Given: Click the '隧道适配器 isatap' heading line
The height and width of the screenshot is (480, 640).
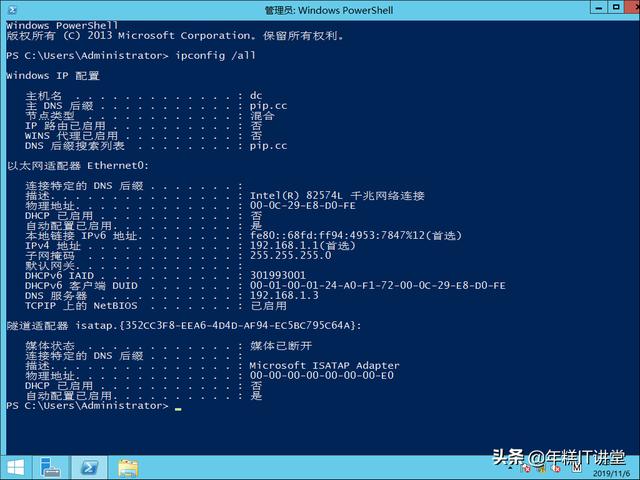Looking at the screenshot, I should click(184, 326).
